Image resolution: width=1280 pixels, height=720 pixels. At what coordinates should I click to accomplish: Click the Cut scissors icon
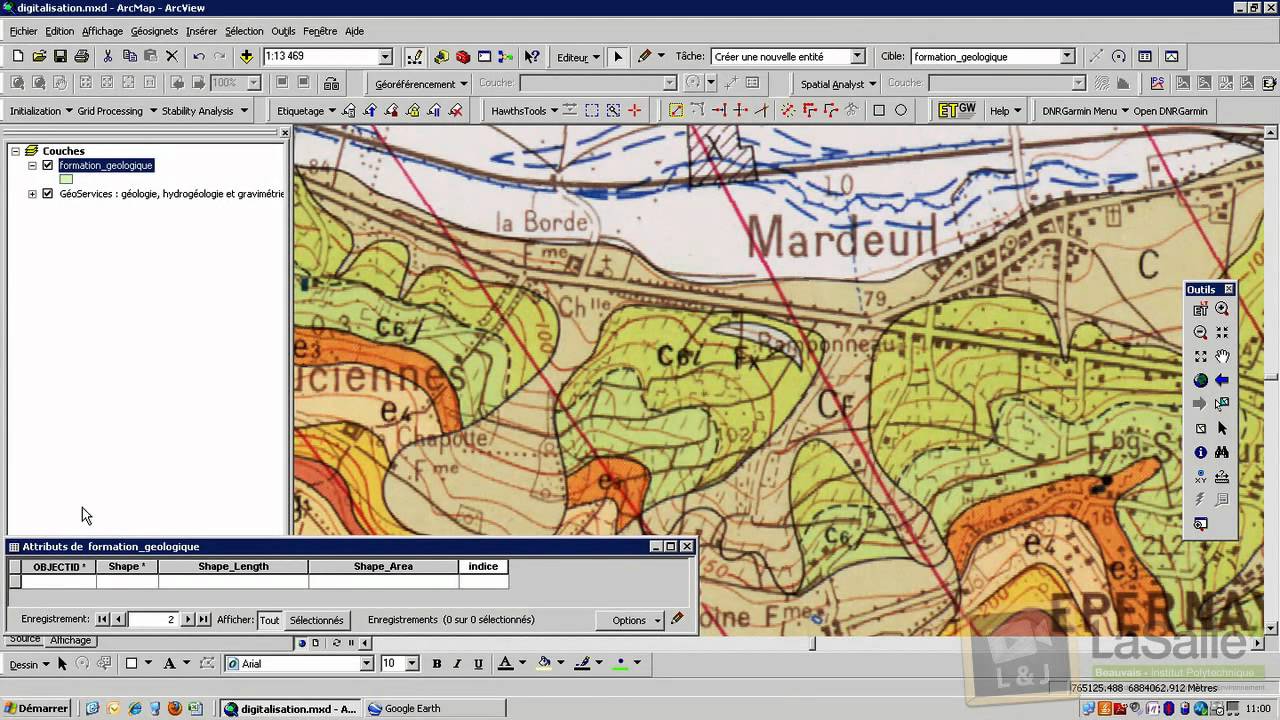(108, 57)
